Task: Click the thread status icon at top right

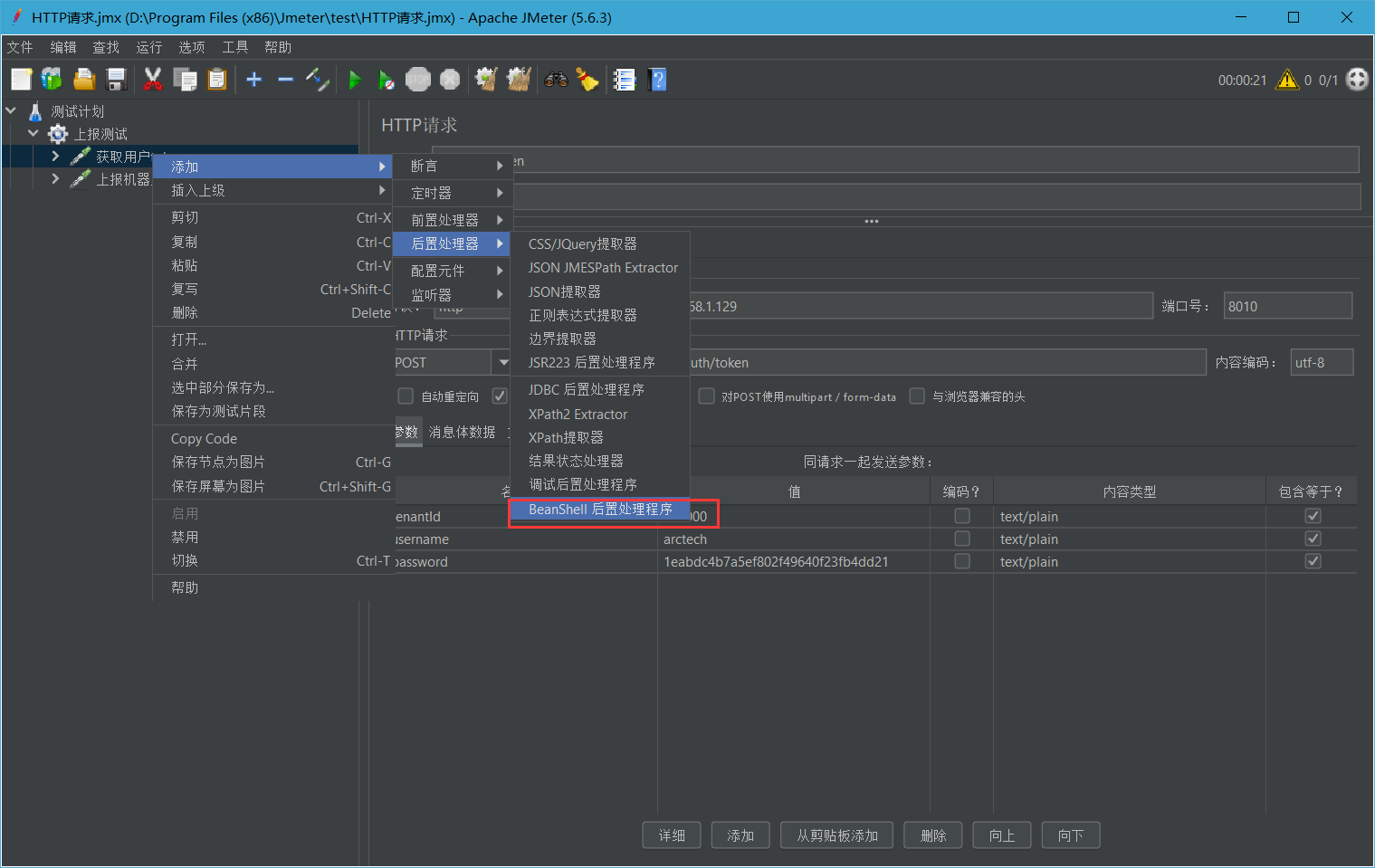Action: (1358, 80)
